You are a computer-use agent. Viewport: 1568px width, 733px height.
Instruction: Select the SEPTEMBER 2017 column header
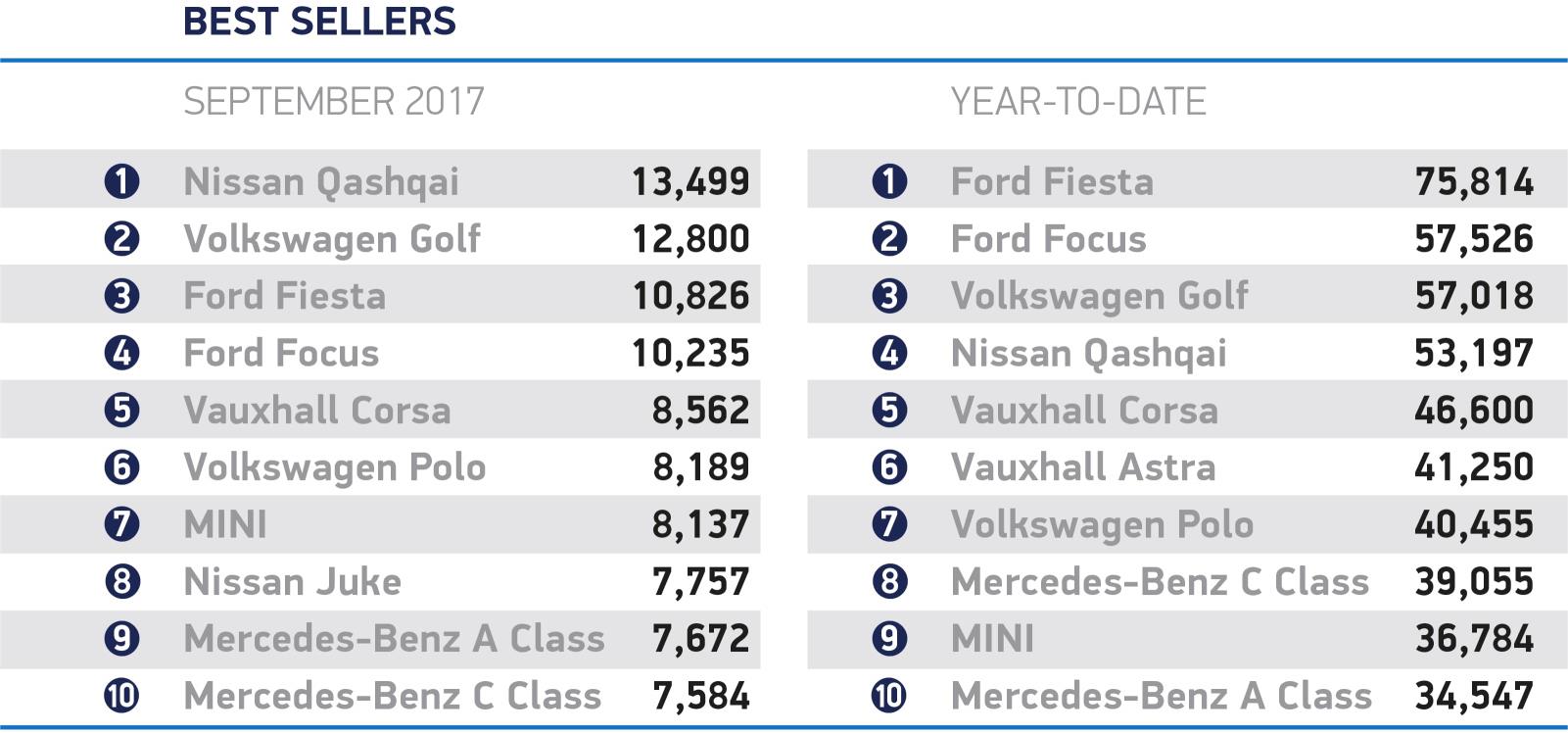[x=334, y=102]
